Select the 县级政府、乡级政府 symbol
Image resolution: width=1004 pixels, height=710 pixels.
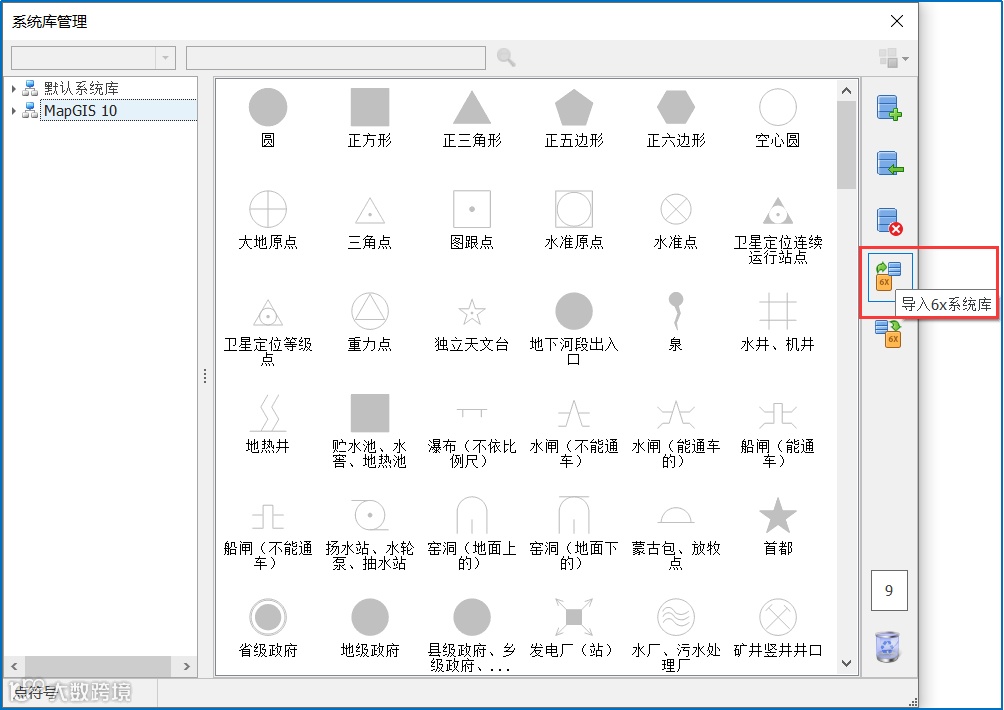click(x=472, y=635)
